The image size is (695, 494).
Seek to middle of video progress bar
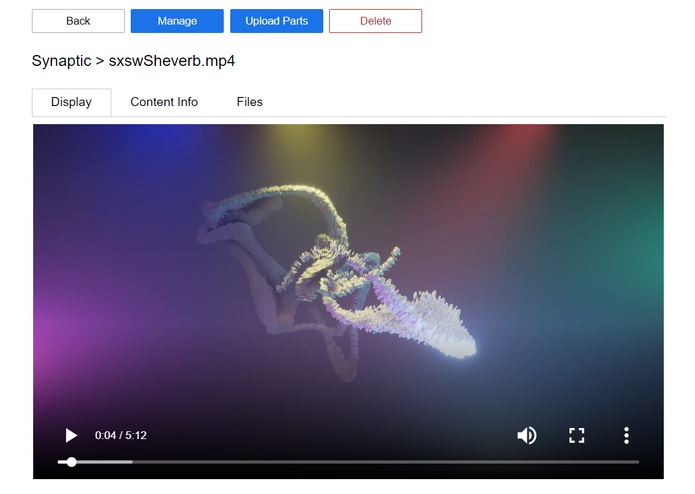click(x=348, y=462)
